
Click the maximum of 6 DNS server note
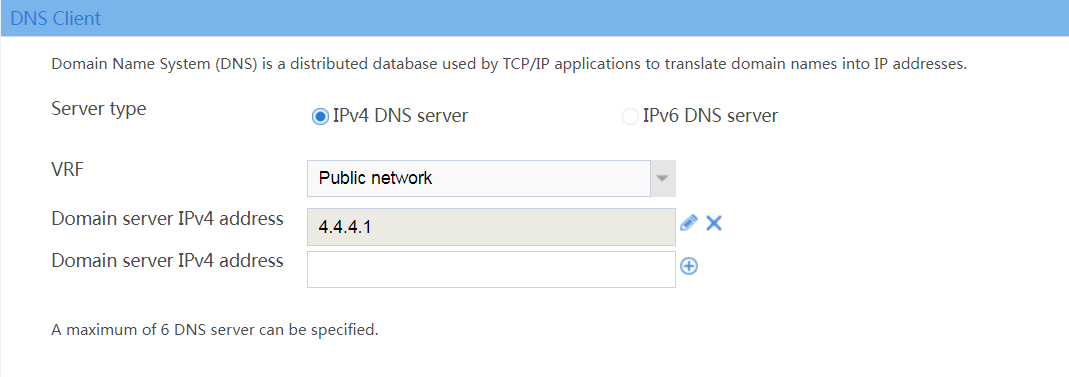215,331
